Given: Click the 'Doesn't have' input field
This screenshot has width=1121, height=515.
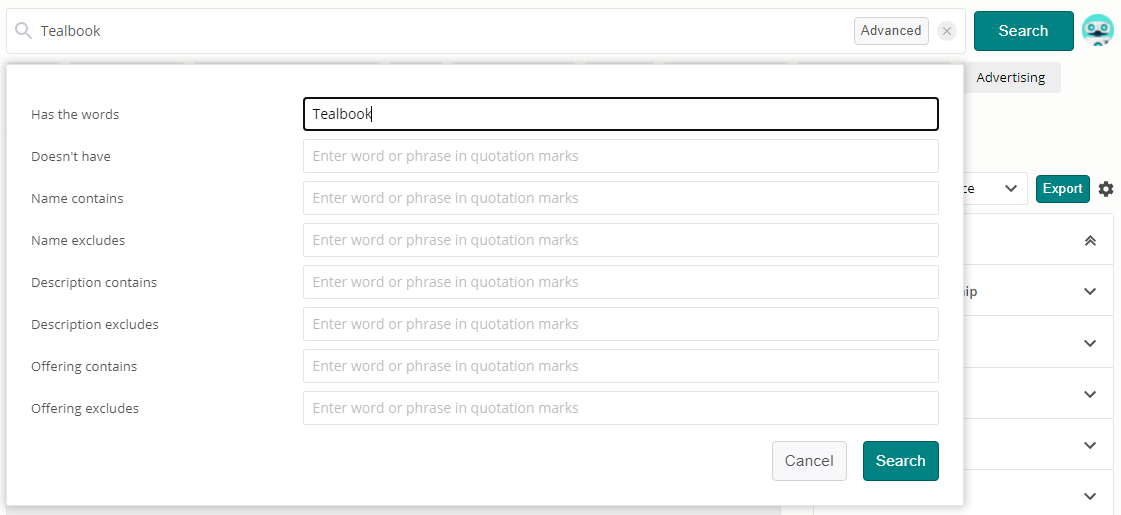Looking at the screenshot, I should tap(620, 156).
